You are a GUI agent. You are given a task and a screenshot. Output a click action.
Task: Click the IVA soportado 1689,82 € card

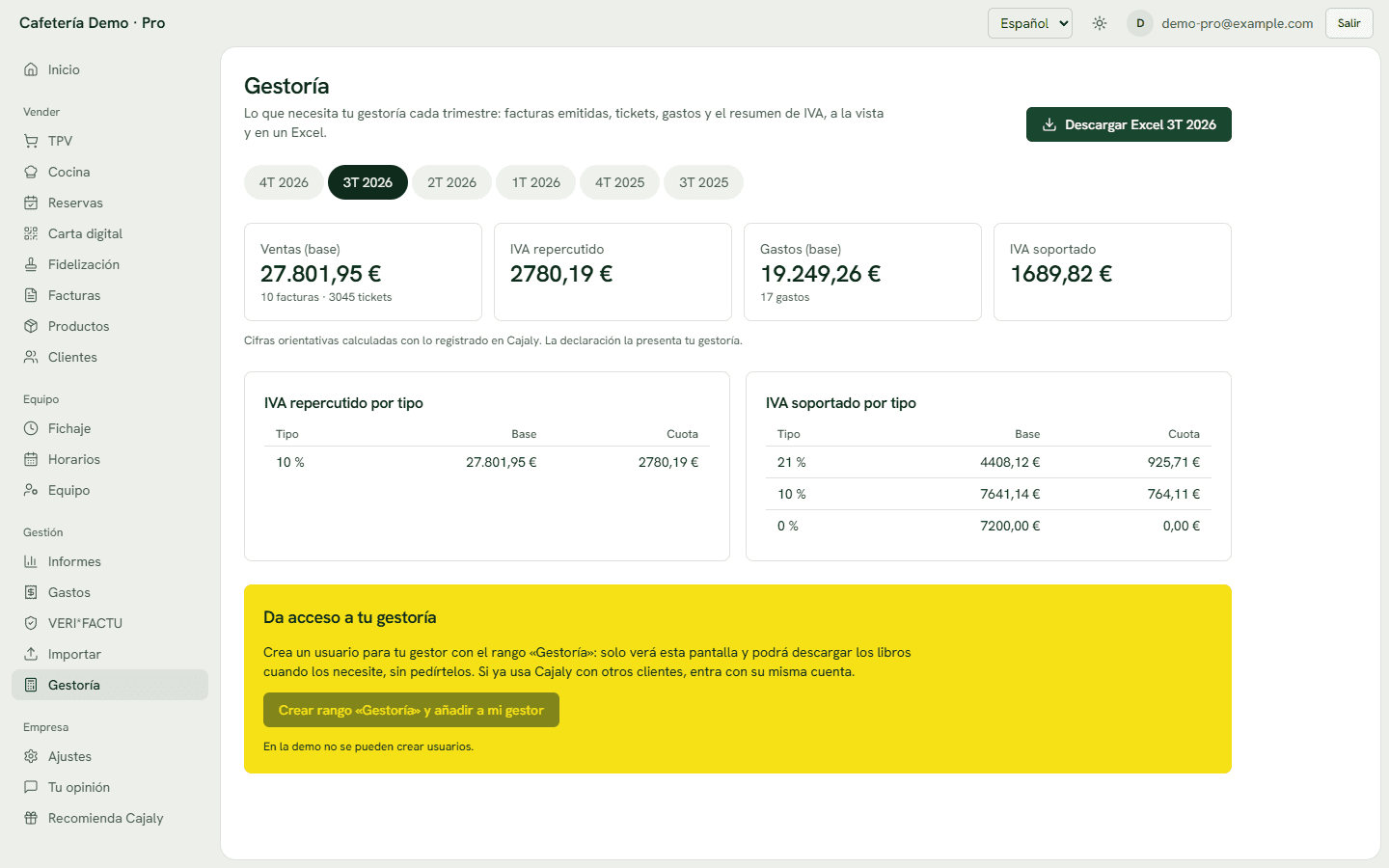1112,272
